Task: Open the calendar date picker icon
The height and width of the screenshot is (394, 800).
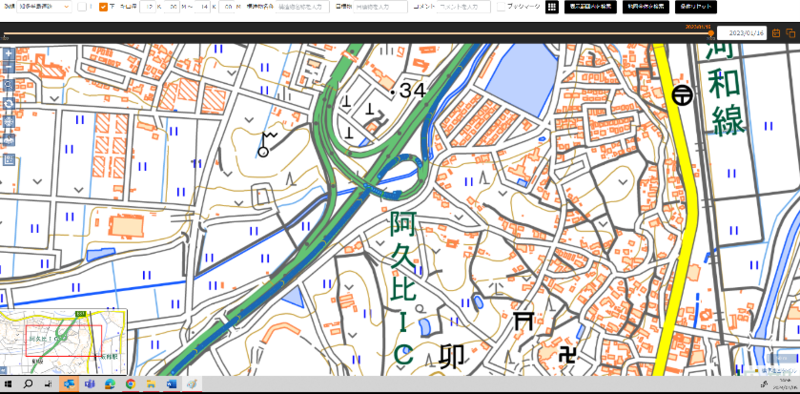Action: (x=776, y=33)
